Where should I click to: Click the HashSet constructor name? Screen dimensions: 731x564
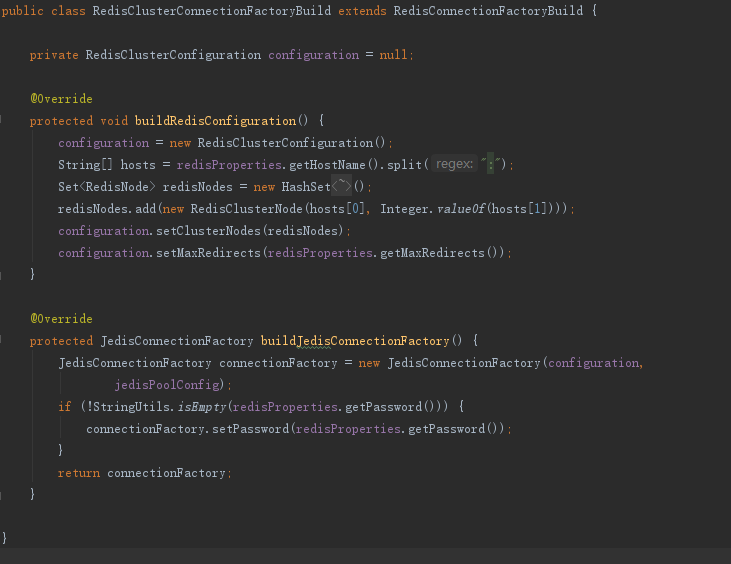[306, 187]
